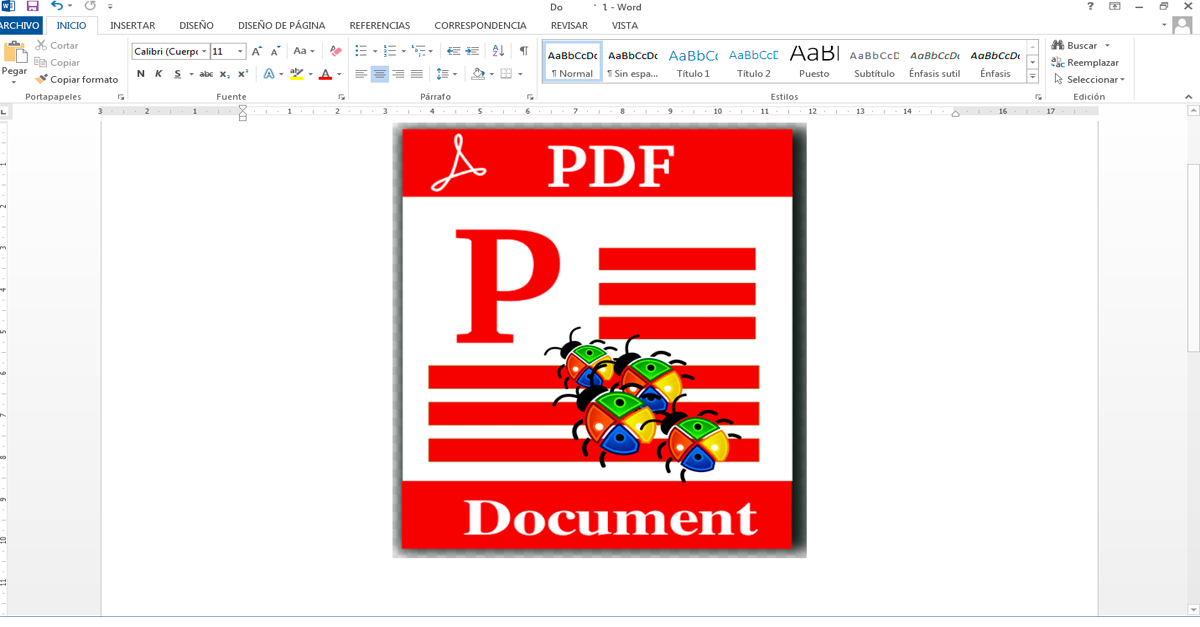Apply the Título 1 style
Image resolution: width=1200 pixels, height=627 pixels.
(693, 62)
